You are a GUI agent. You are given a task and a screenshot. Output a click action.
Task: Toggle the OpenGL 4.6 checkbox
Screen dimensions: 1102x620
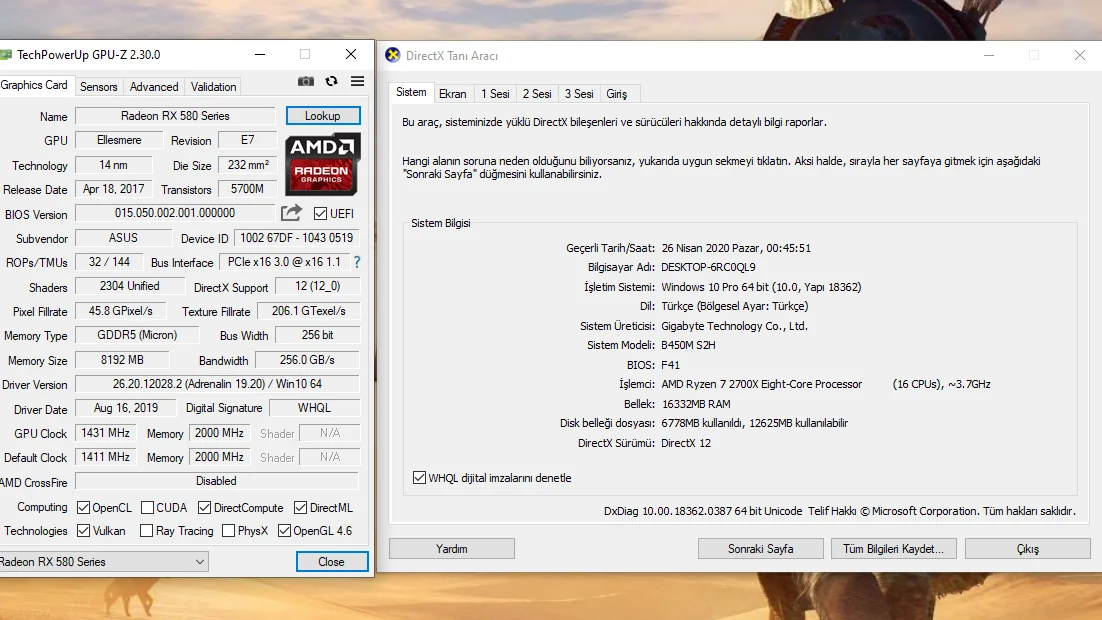click(285, 531)
